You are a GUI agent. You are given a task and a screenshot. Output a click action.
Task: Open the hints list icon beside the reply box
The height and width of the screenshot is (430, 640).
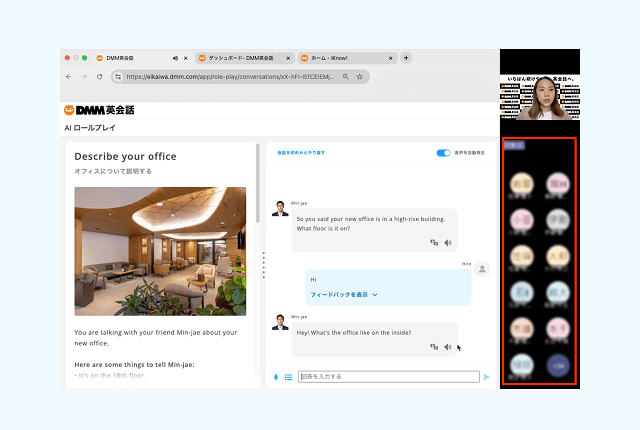coord(288,377)
